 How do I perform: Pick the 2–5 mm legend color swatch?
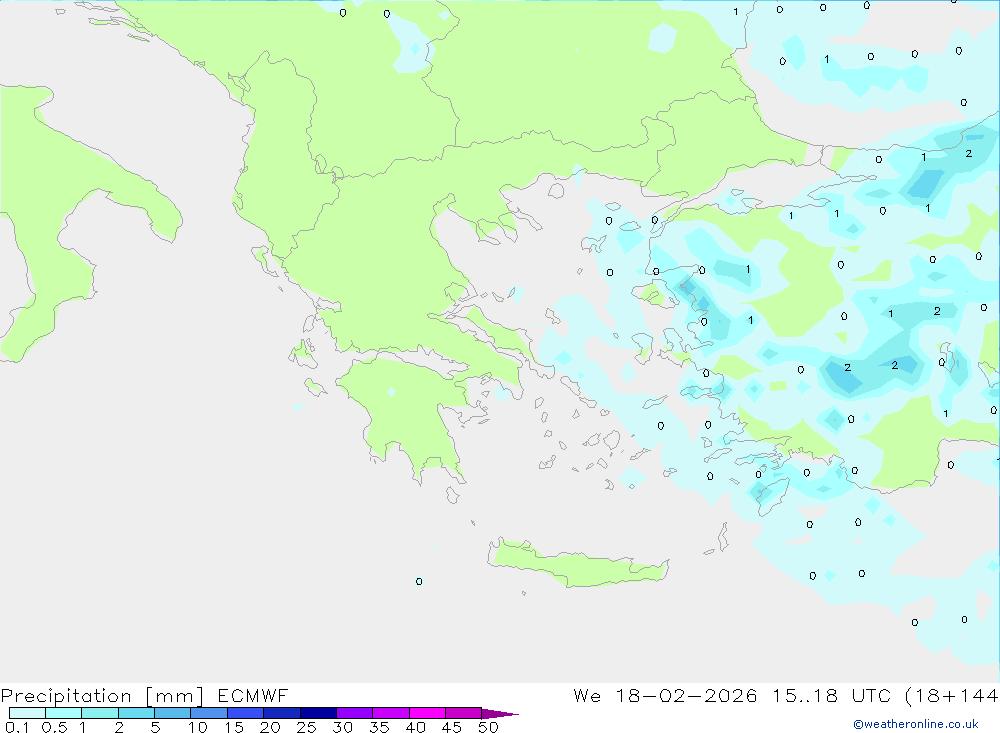tap(136, 713)
